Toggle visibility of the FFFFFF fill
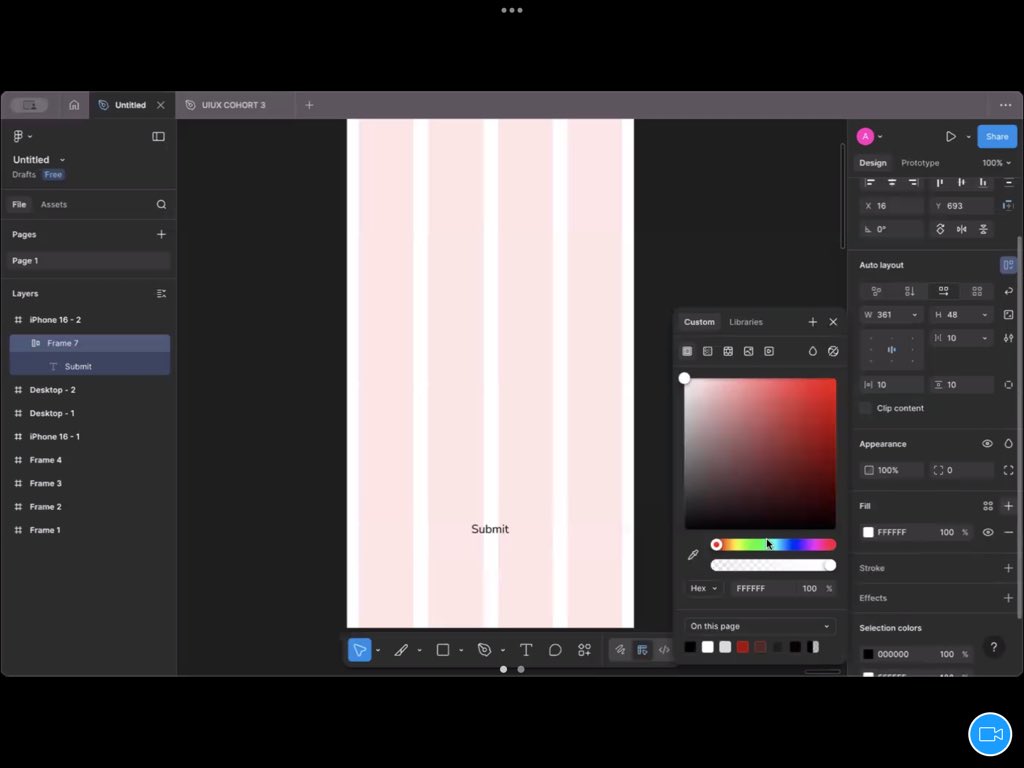This screenshot has width=1024, height=768. tap(988, 532)
